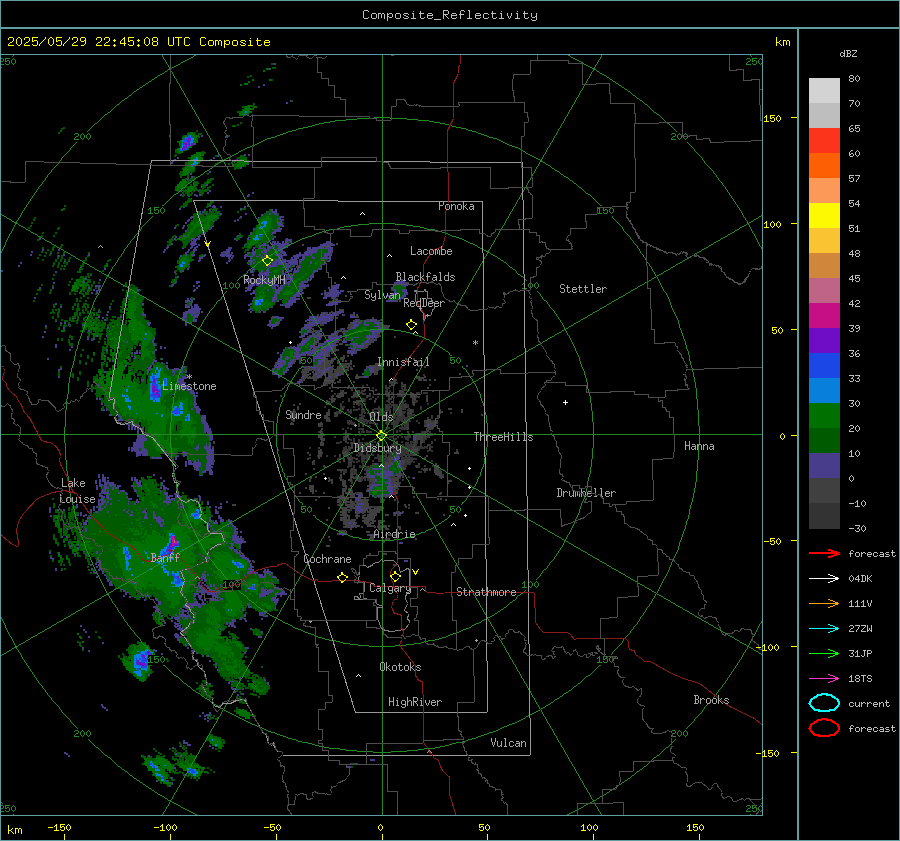This screenshot has height=841, width=900.
Task: Select the bright yellow 54-51 dBZ swatch
Action: click(824, 216)
